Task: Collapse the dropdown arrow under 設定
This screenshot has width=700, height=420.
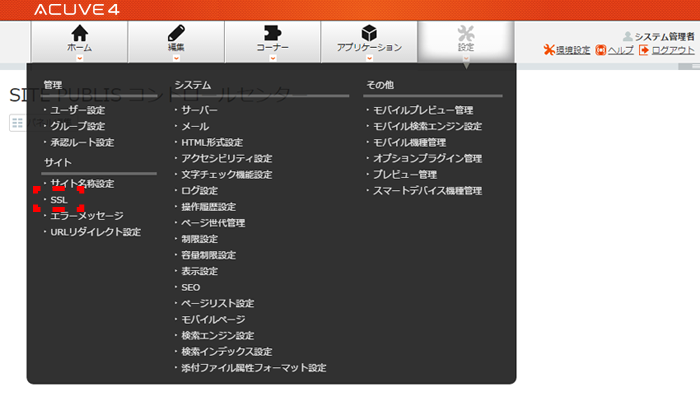Action: [466, 58]
